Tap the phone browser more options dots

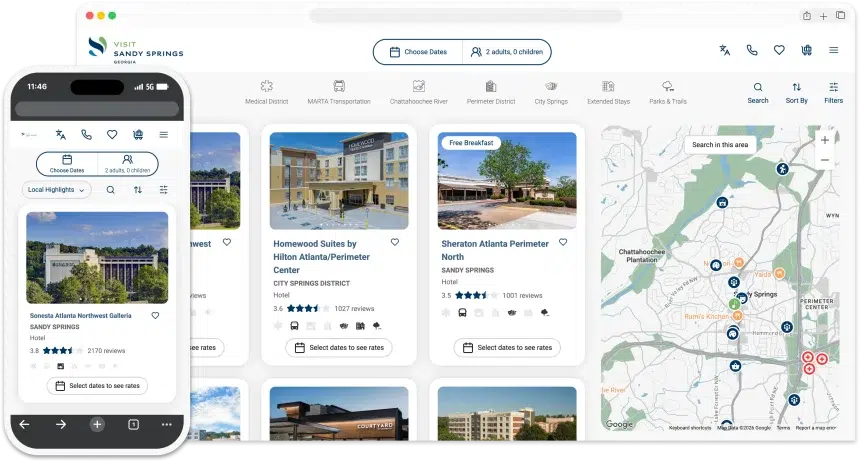(167, 424)
